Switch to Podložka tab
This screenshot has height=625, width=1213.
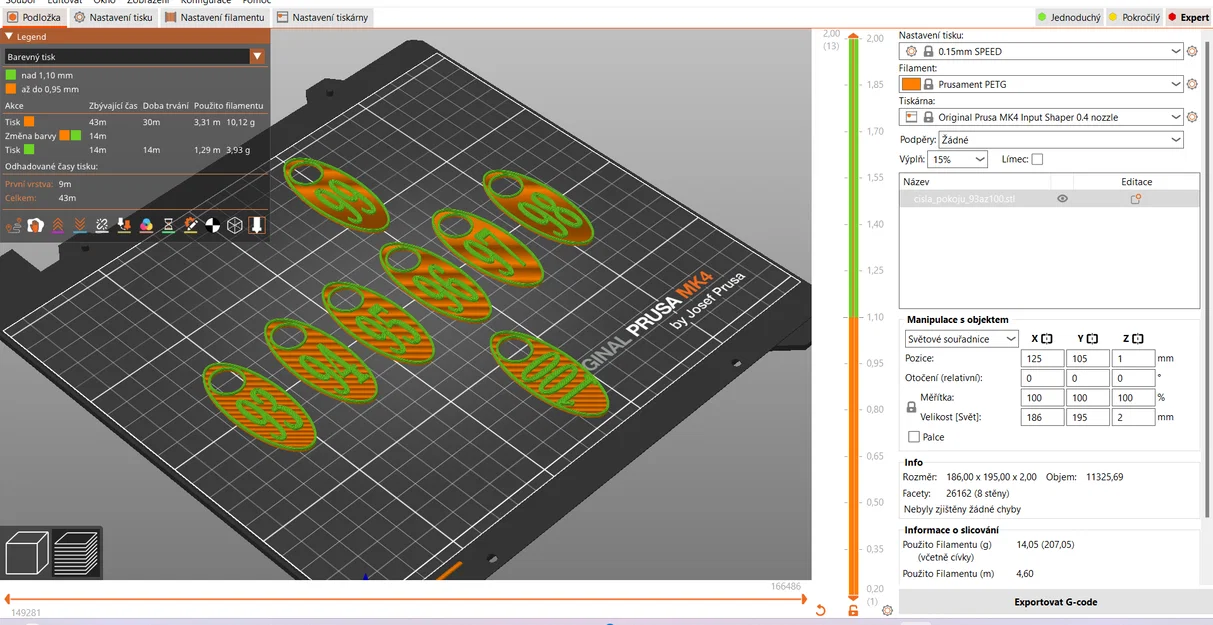(x=34, y=18)
